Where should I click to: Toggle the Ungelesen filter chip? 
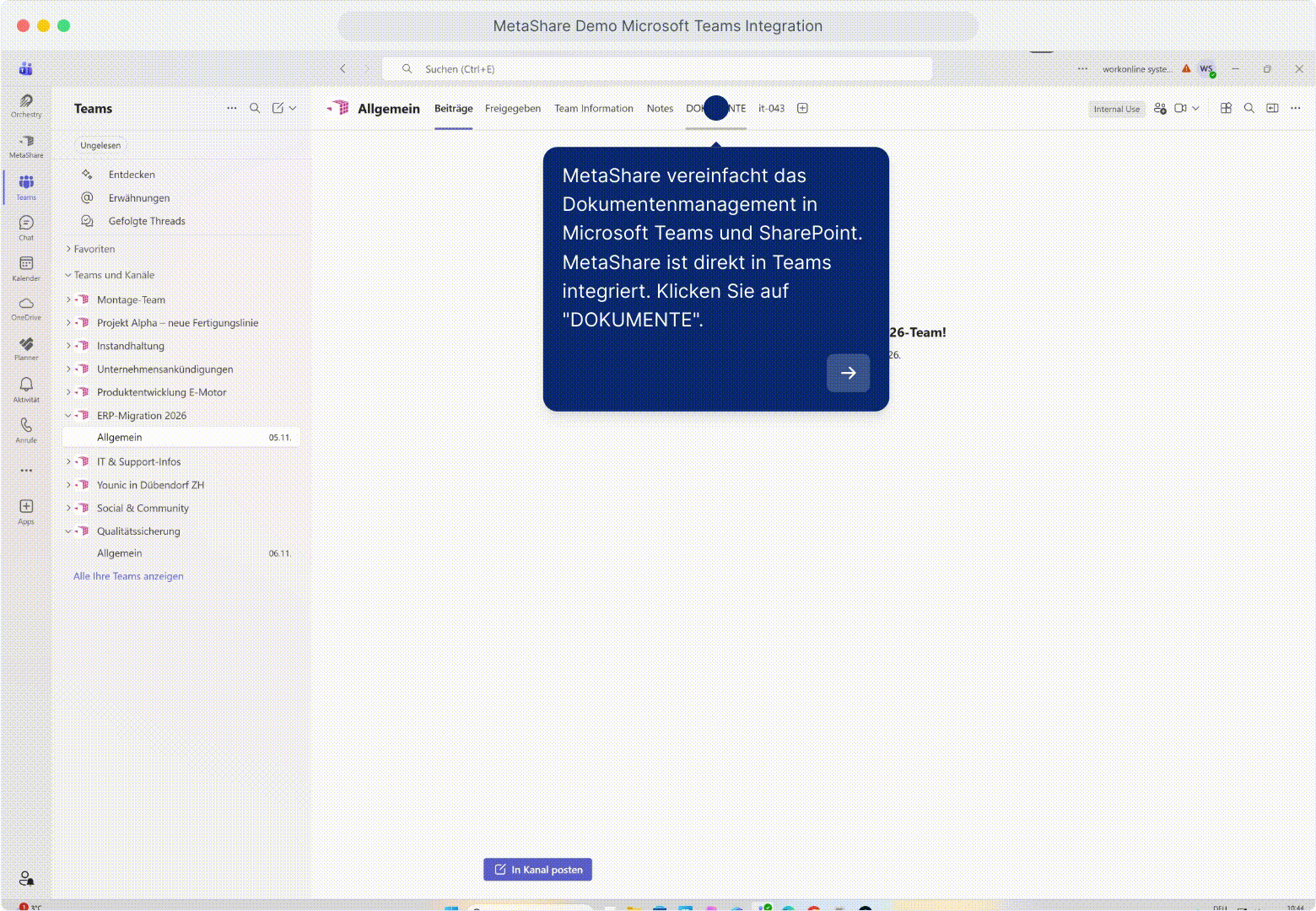tap(100, 145)
